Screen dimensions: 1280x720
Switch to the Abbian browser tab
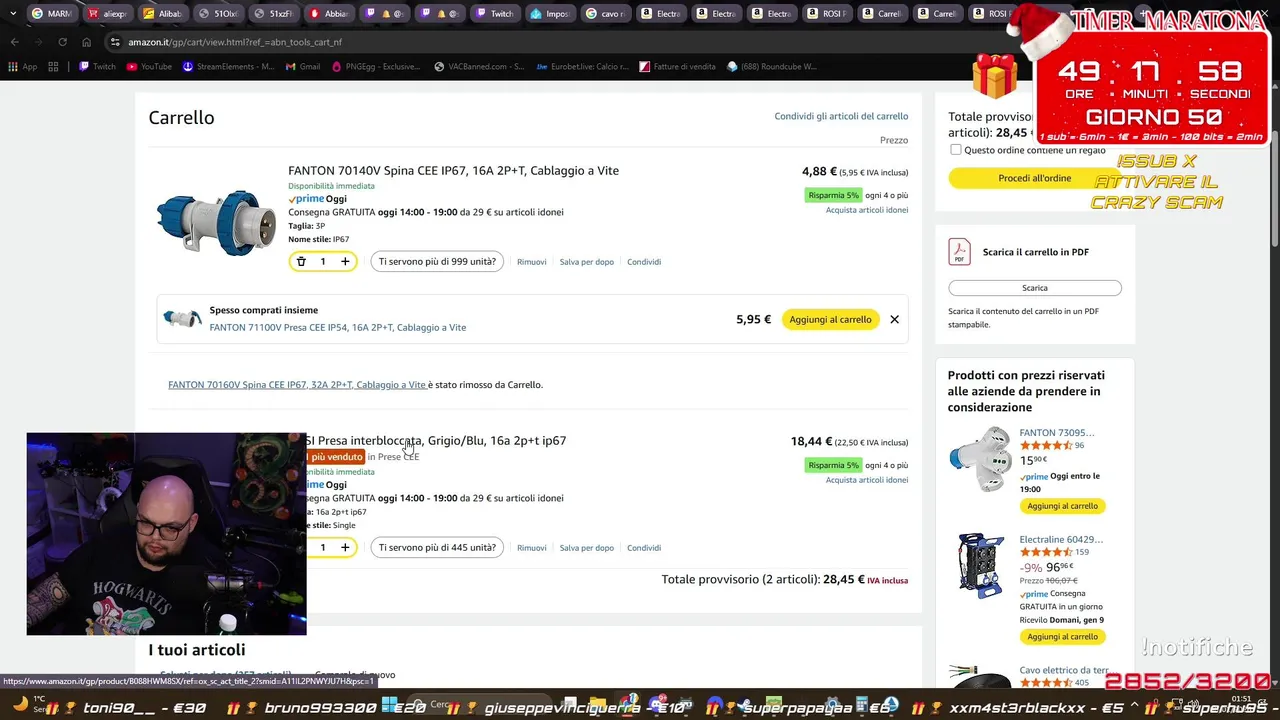click(x=329, y=14)
